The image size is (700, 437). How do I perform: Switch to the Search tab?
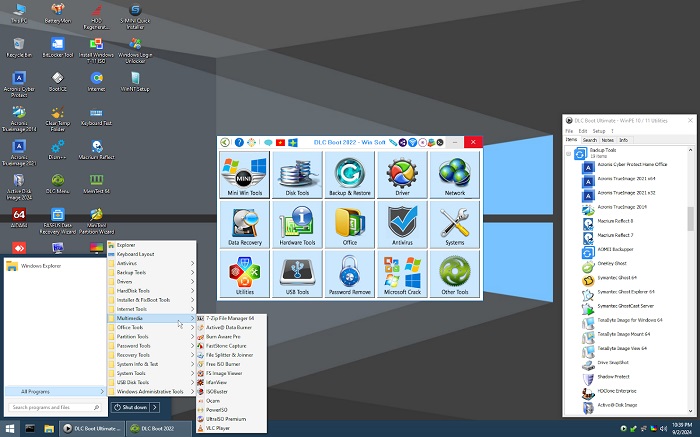(x=589, y=140)
